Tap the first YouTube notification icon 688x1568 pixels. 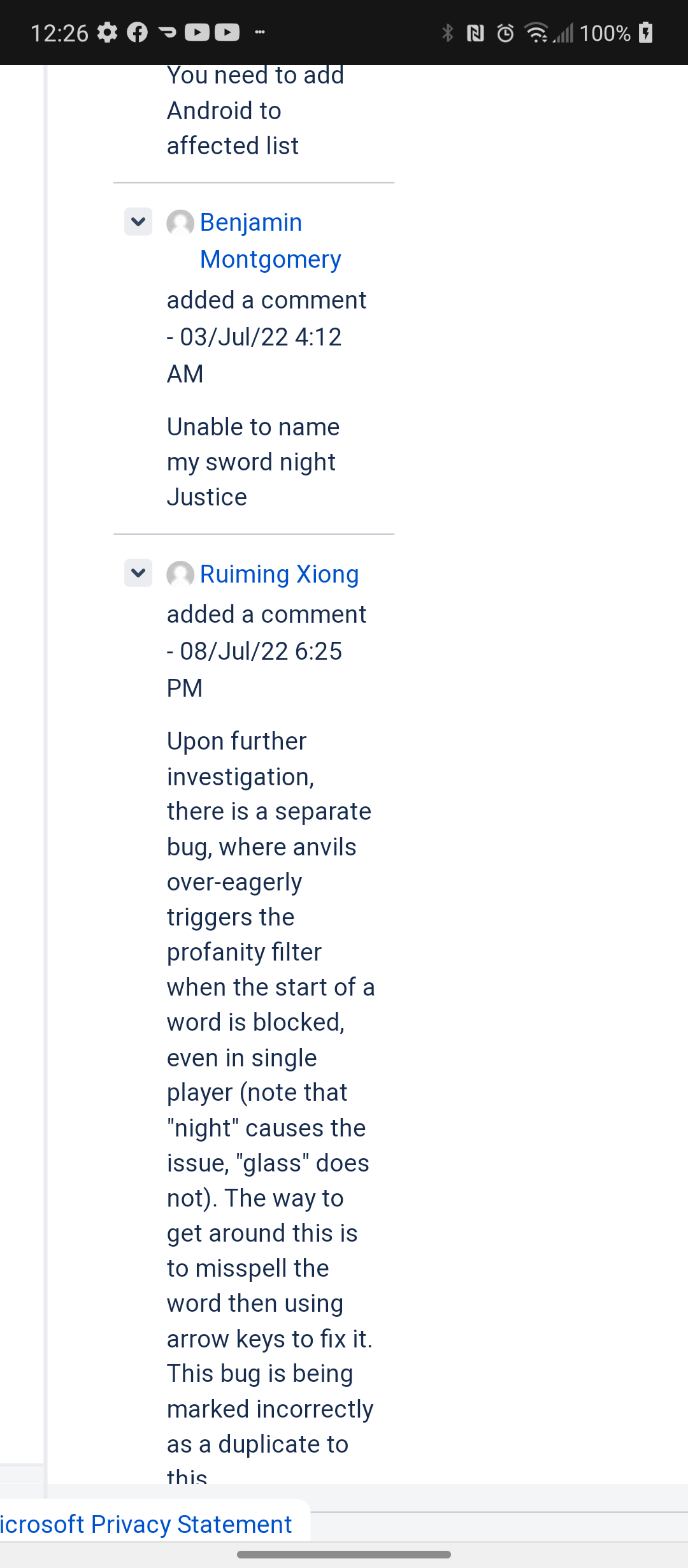coord(197,33)
